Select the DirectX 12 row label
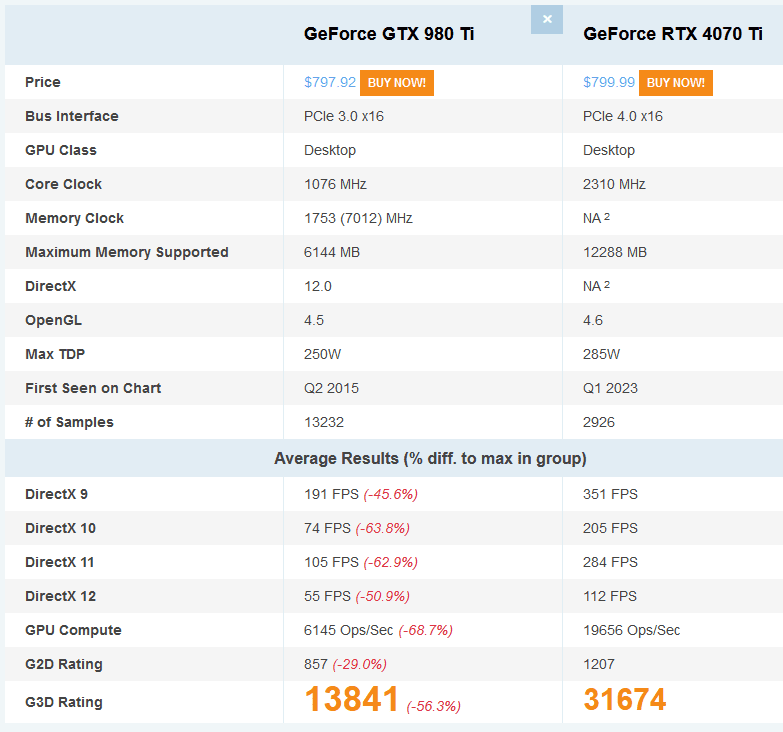Image resolution: width=783 pixels, height=732 pixels. pos(60,596)
